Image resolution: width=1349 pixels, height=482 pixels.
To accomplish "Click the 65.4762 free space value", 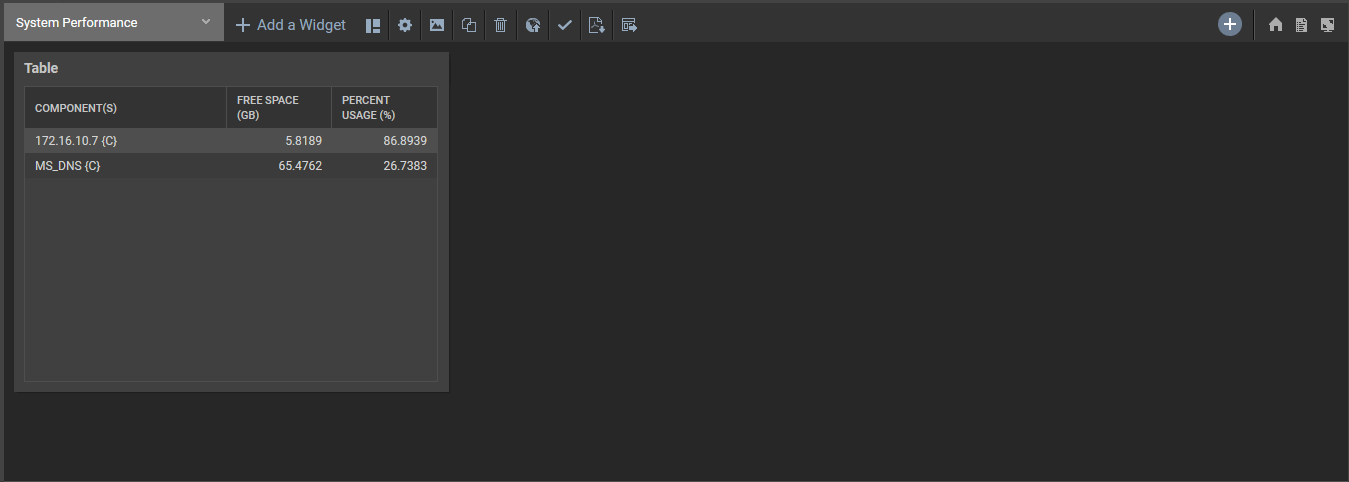I will coord(300,166).
